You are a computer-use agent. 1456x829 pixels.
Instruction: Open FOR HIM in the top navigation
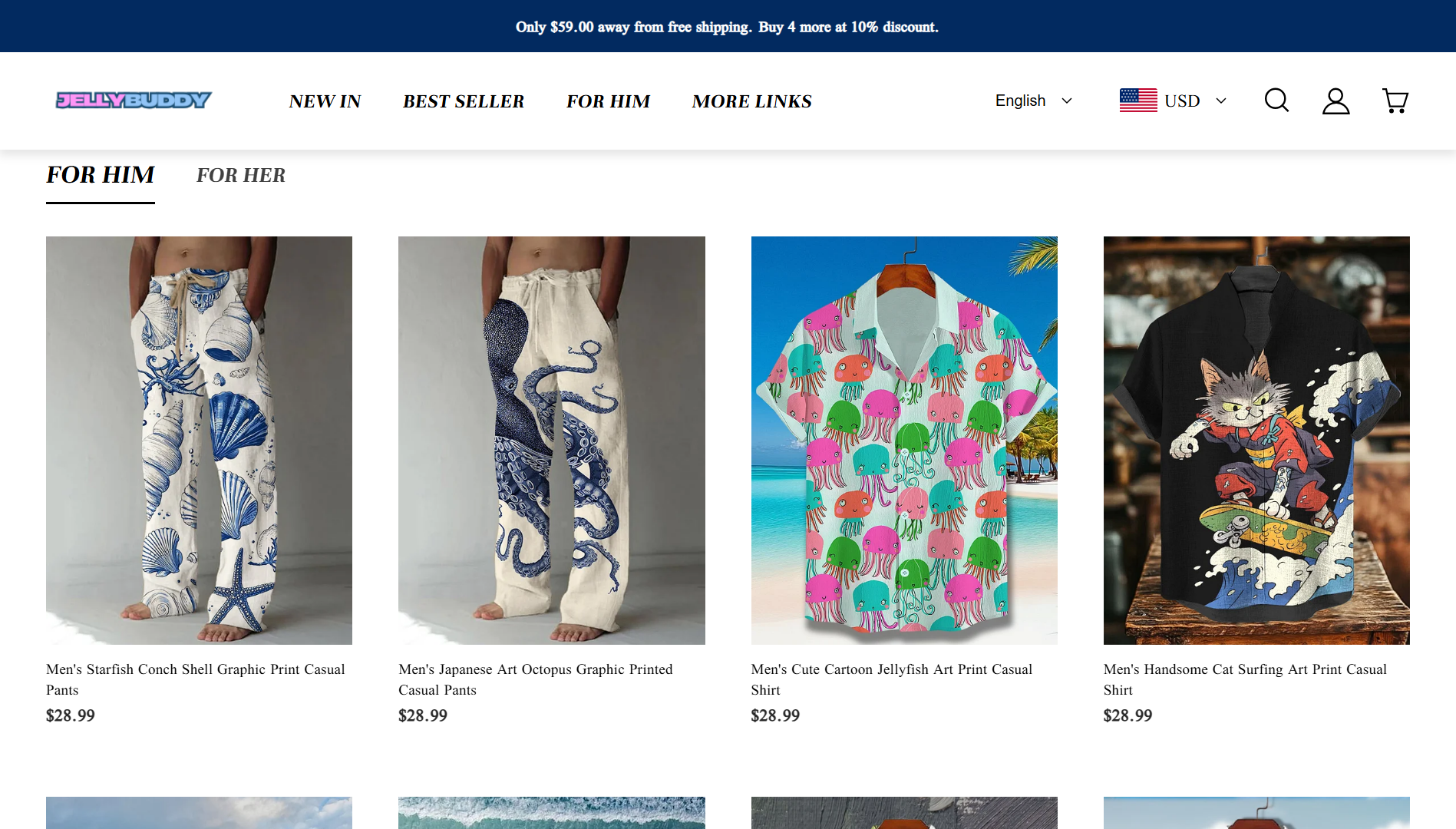click(608, 101)
